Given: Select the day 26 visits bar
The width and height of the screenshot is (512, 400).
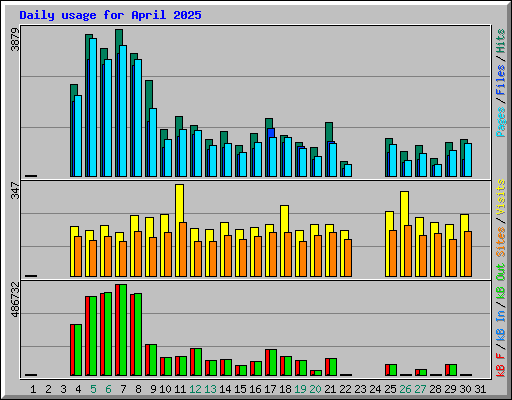Looking at the screenshot, I should click(x=404, y=208).
